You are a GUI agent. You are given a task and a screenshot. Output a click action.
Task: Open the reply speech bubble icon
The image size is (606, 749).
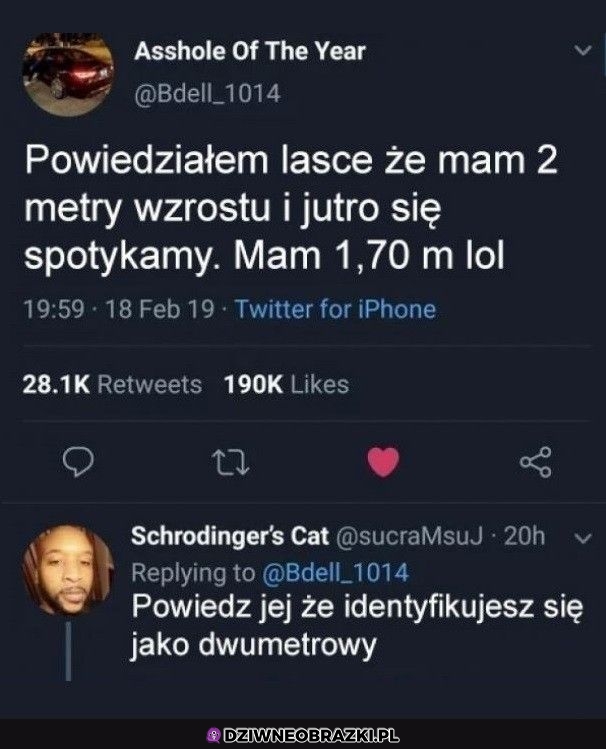[78, 462]
